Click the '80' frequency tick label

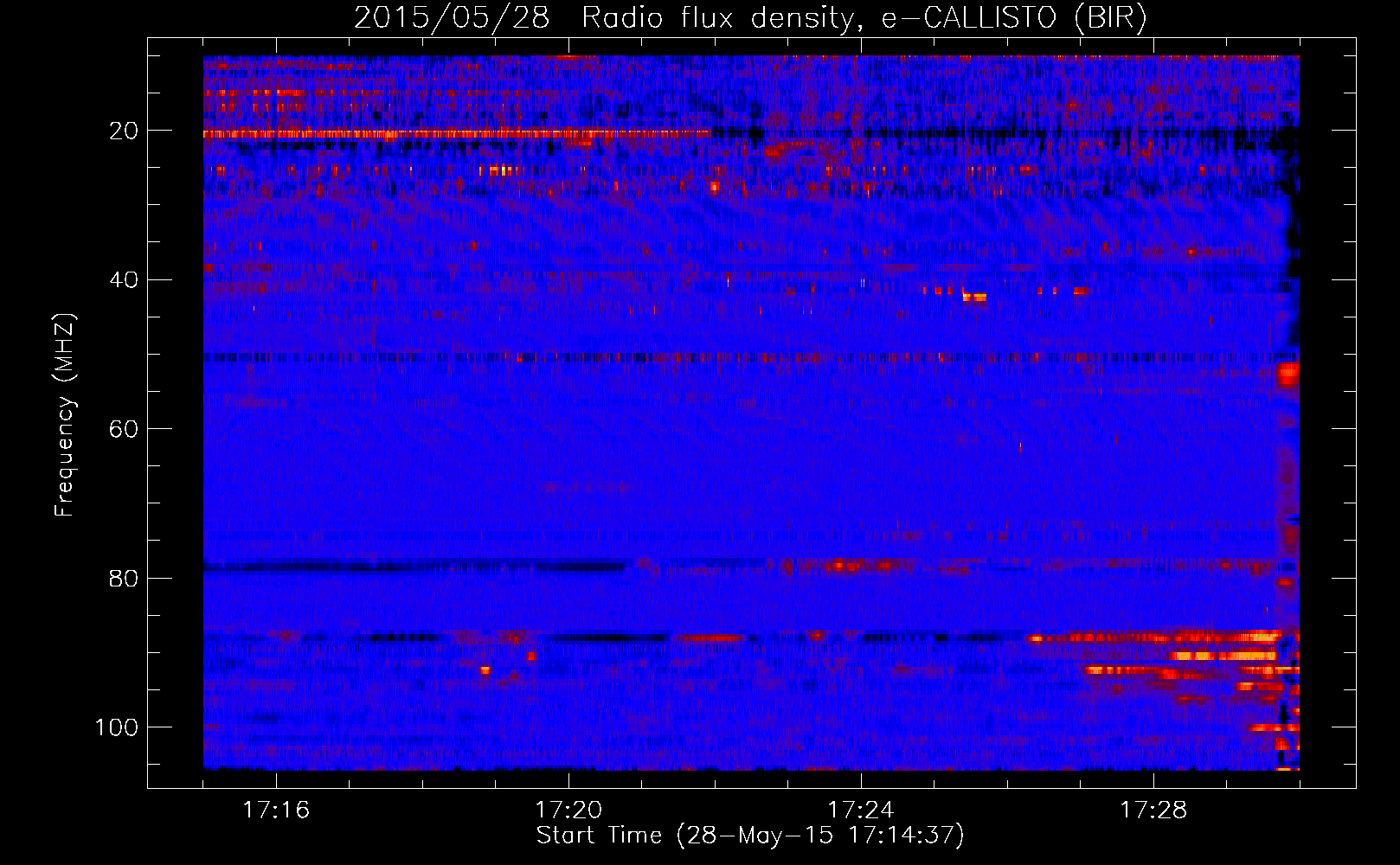pos(124,578)
